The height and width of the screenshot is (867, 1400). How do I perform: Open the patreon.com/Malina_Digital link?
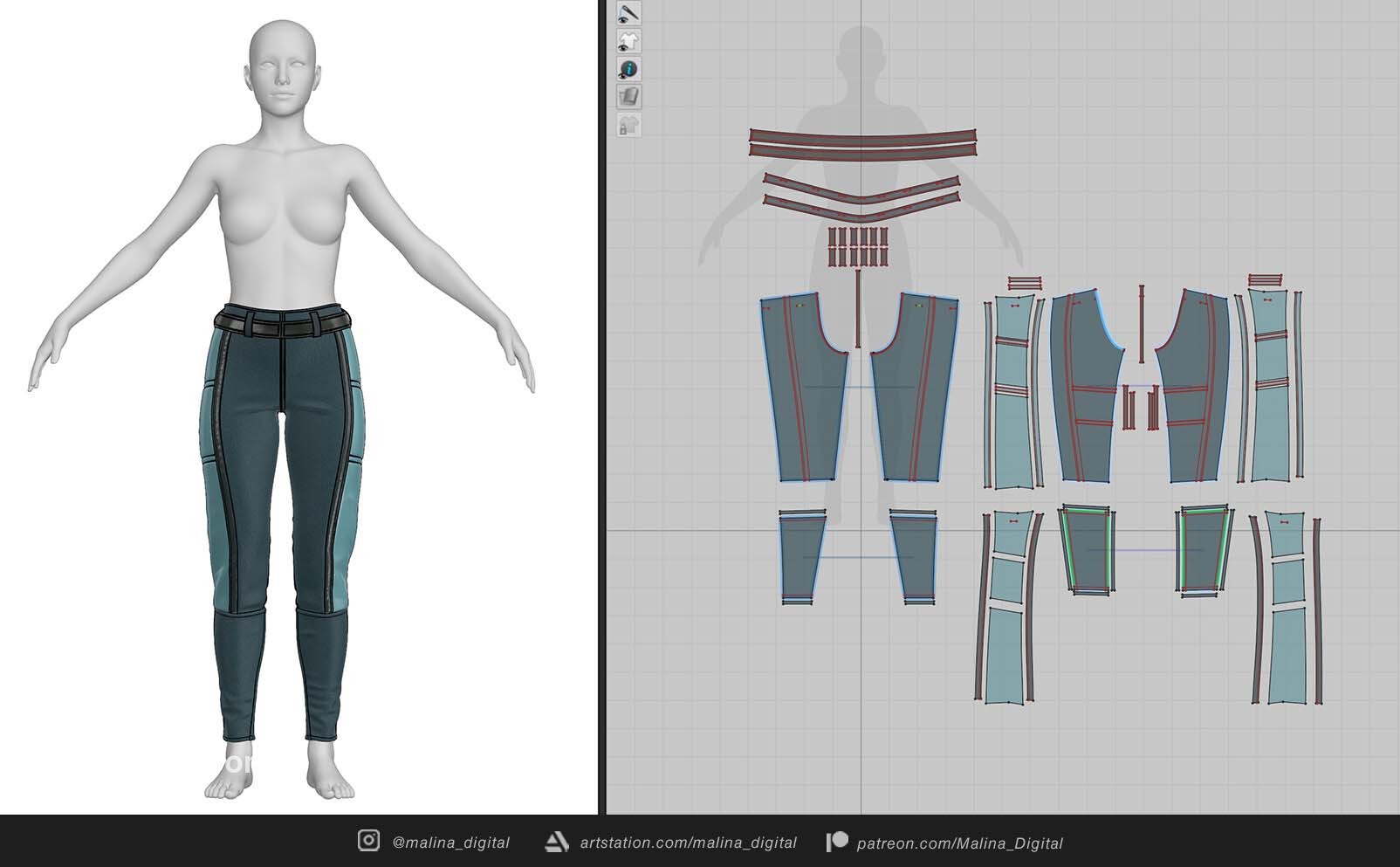click(959, 843)
